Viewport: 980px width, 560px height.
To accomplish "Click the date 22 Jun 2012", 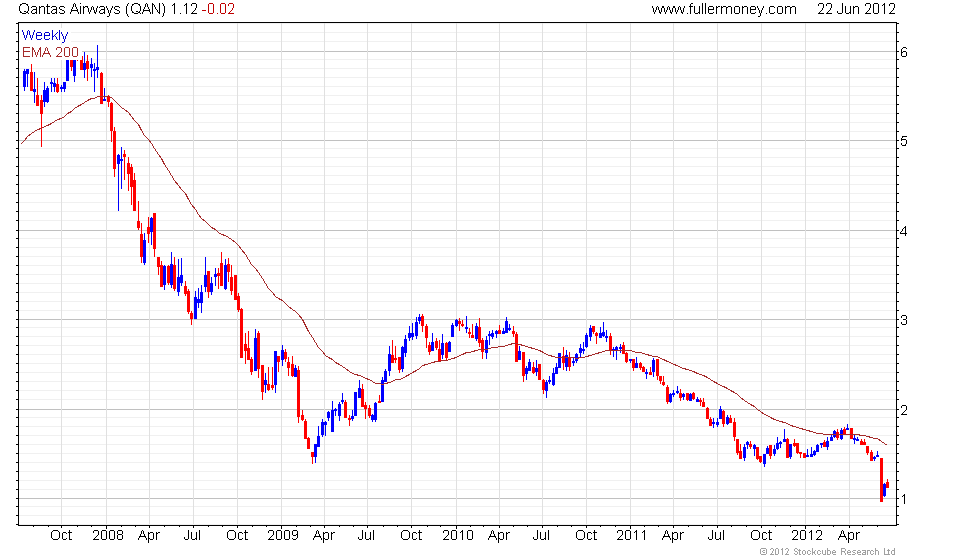I will tap(856, 9).
